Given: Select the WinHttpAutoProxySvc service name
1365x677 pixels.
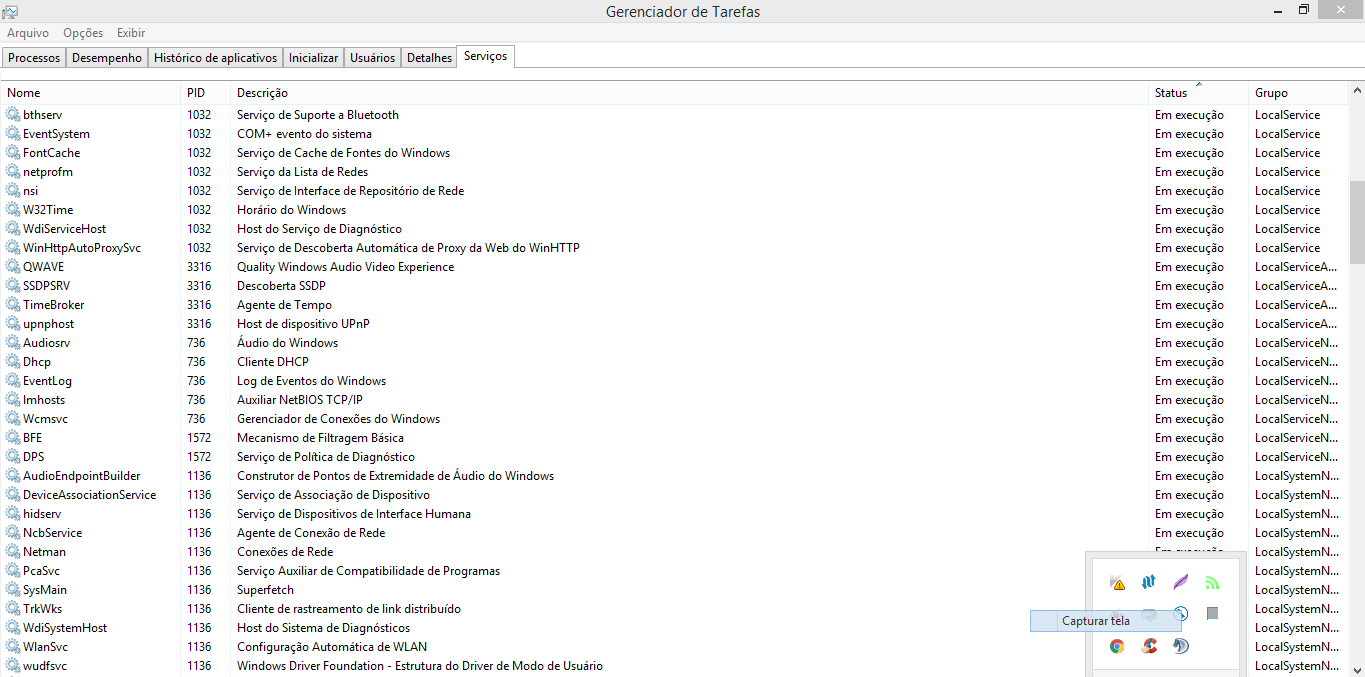Looking at the screenshot, I should 82,248.
